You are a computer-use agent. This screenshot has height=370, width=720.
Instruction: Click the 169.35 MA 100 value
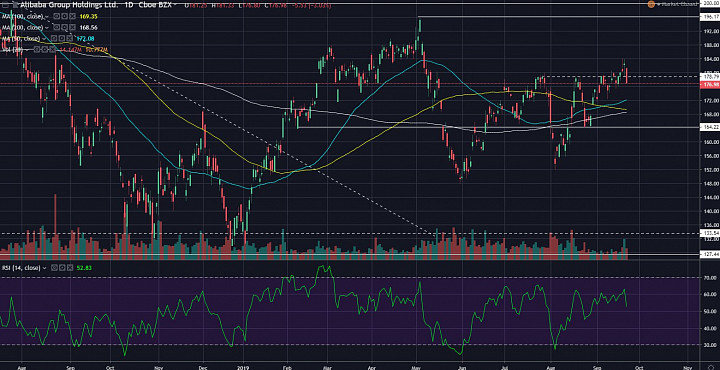point(89,16)
